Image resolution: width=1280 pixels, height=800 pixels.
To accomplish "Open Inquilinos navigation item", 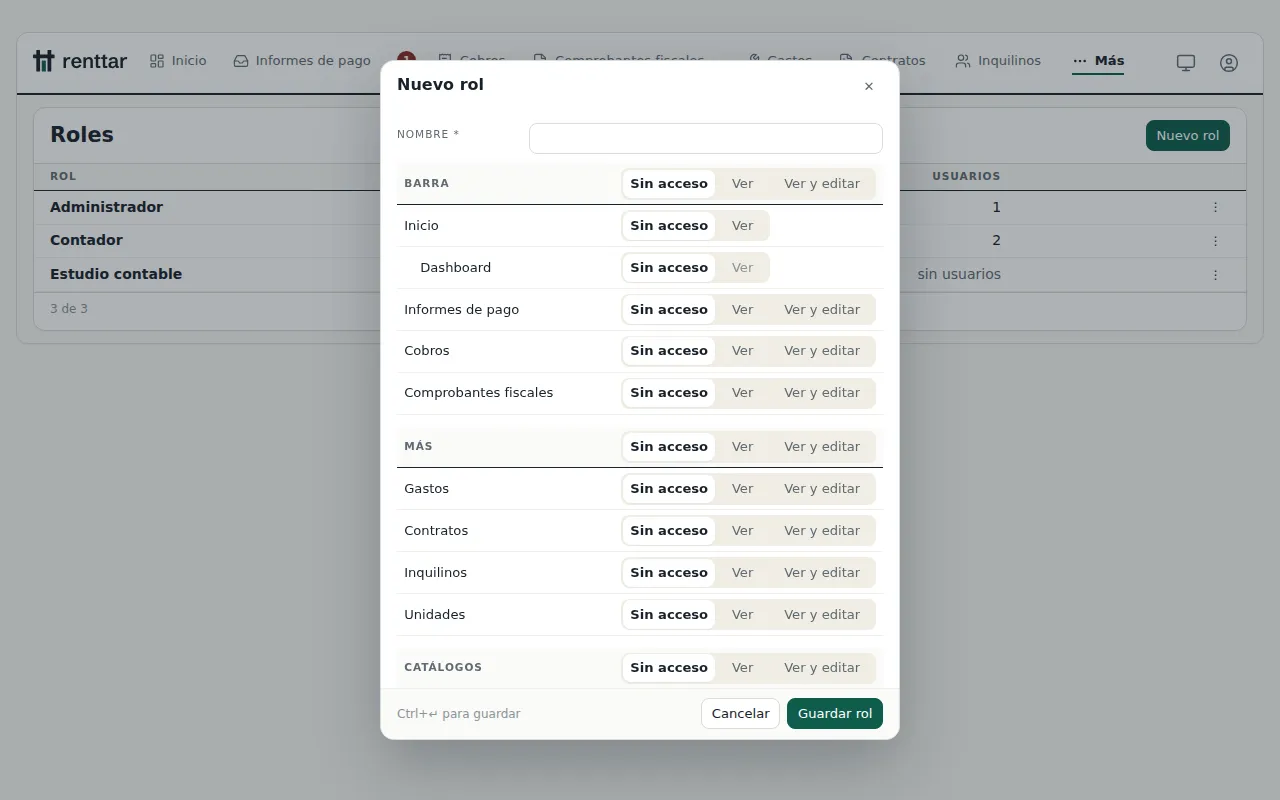I will pos(998,61).
